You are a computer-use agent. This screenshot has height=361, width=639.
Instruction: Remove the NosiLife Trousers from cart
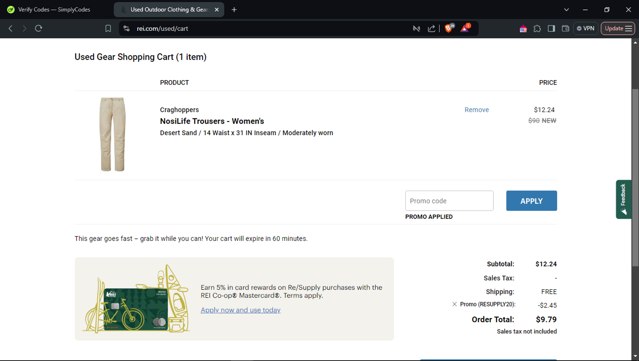476,110
